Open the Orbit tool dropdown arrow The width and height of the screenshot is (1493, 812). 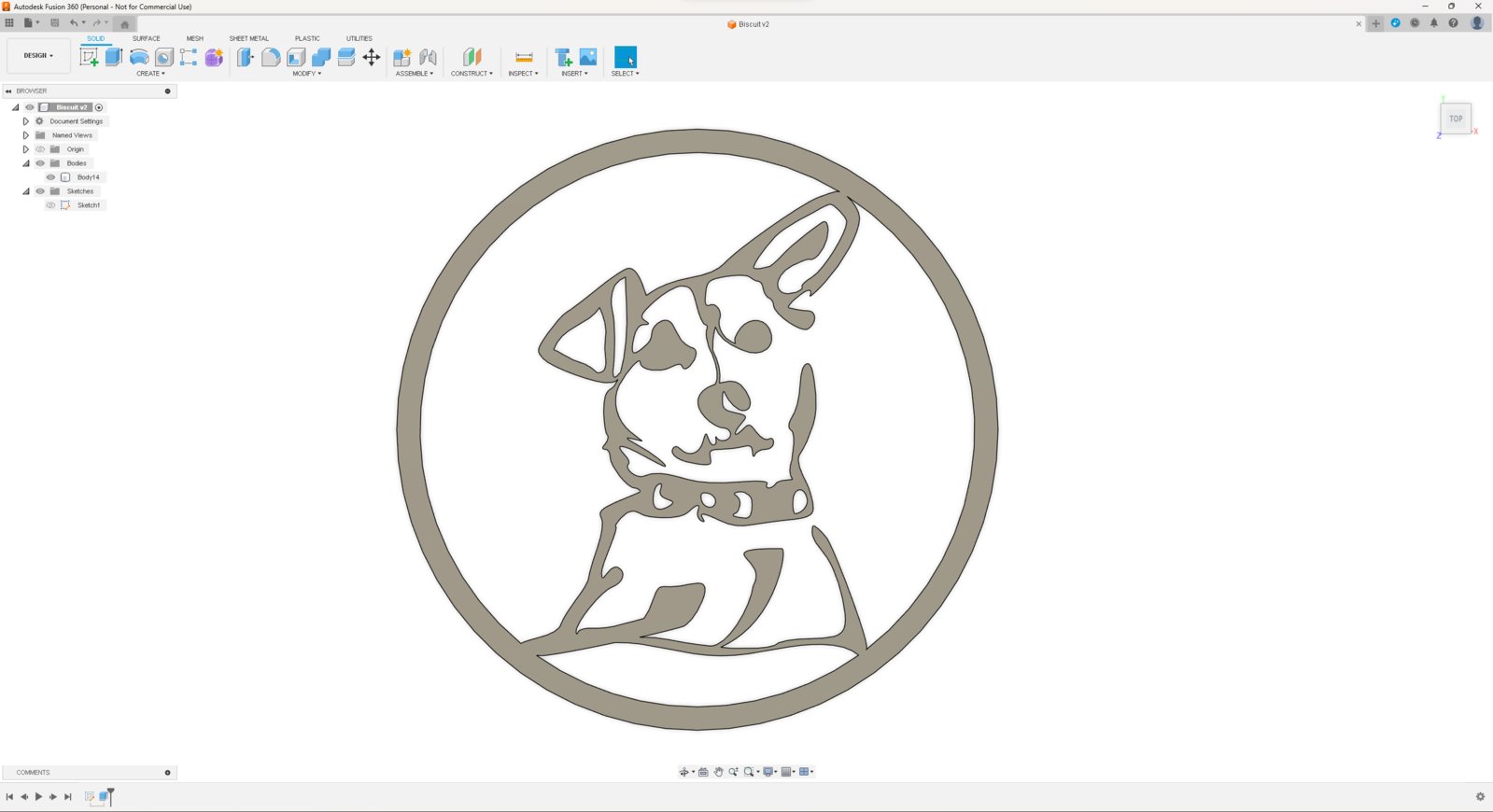click(693, 773)
